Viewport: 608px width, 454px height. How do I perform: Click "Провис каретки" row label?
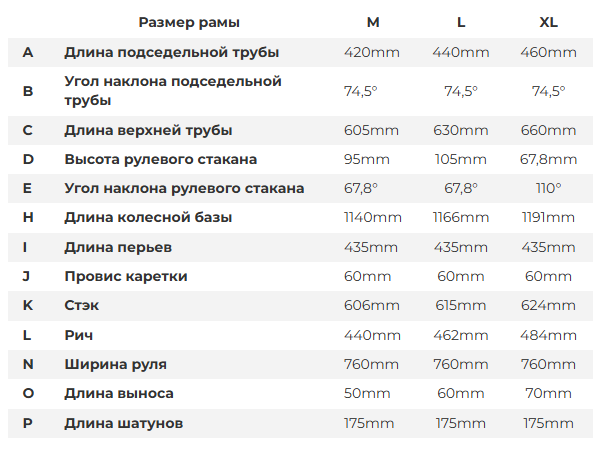coord(126,276)
